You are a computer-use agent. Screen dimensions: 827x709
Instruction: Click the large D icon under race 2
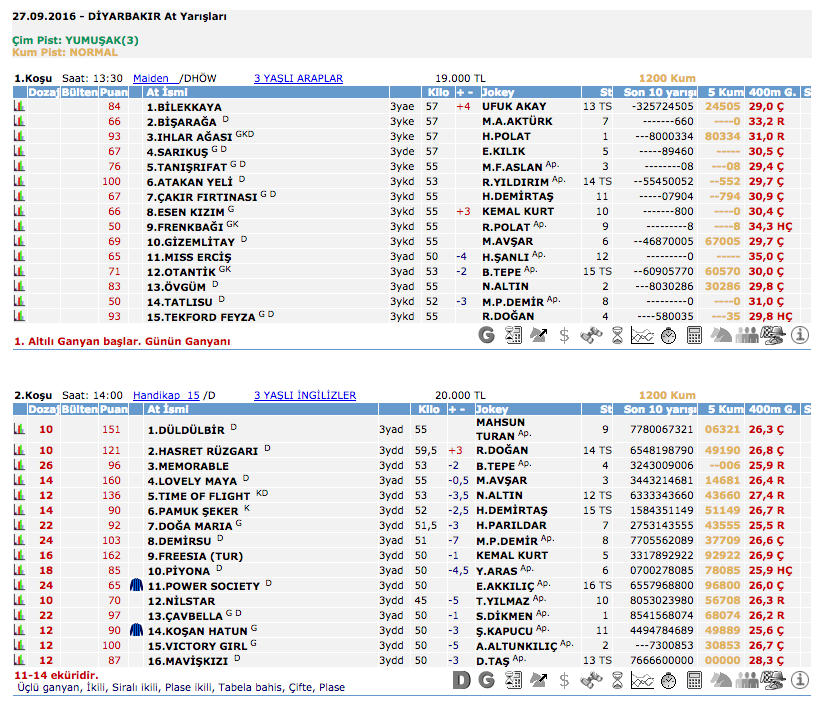point(461,681)
